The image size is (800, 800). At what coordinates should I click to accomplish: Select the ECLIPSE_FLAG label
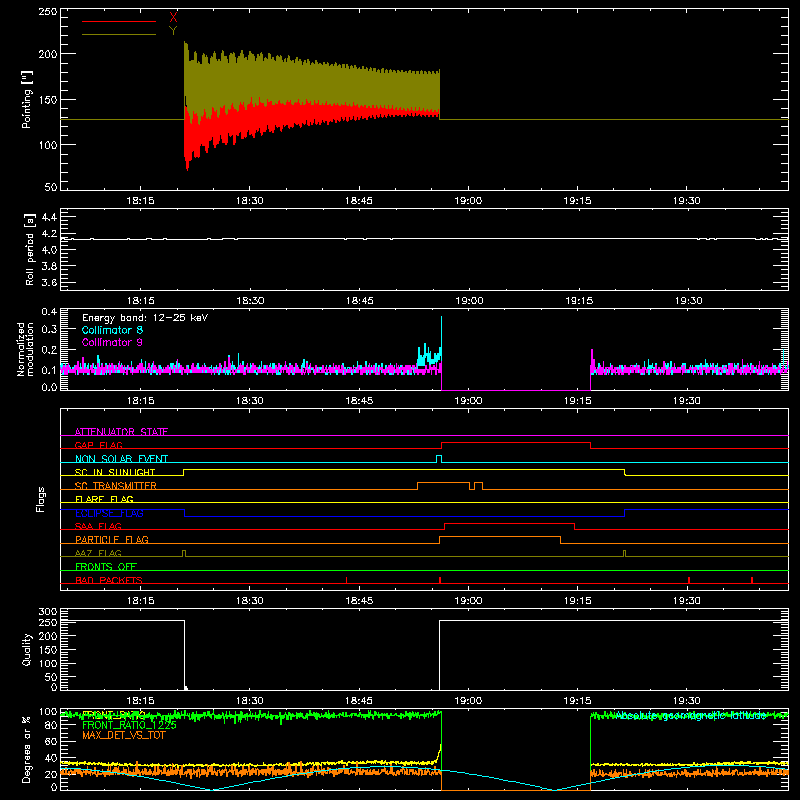tap(109, 513)
